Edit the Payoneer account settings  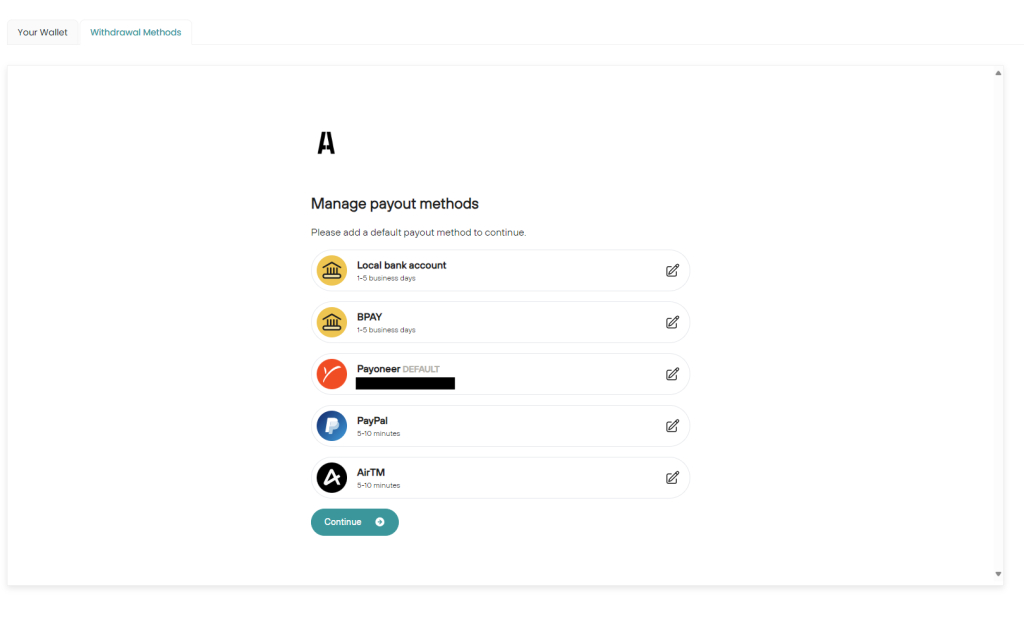tap(672, 374)
